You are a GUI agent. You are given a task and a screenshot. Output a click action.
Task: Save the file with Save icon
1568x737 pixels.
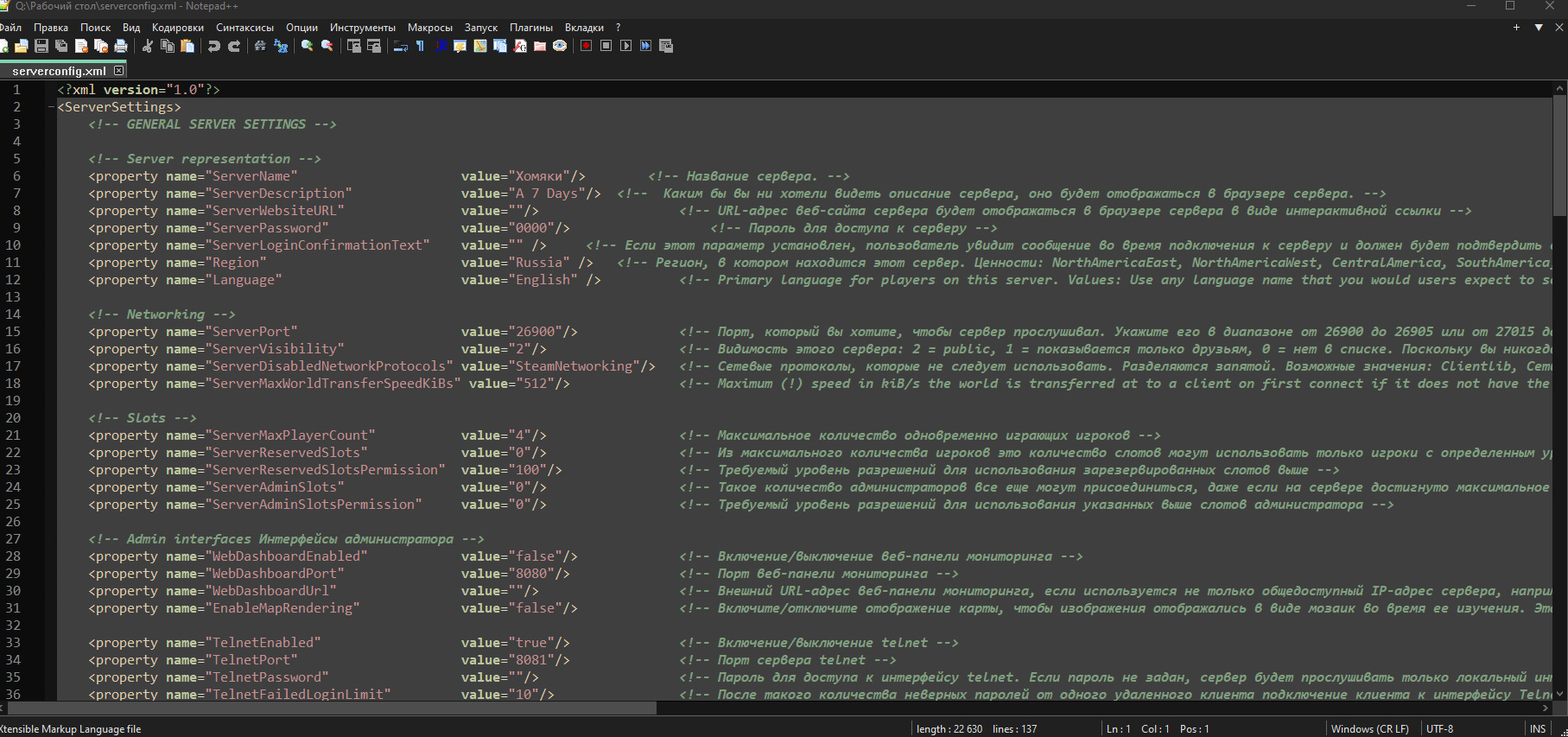pyautogui.click(x=41, y=46)
